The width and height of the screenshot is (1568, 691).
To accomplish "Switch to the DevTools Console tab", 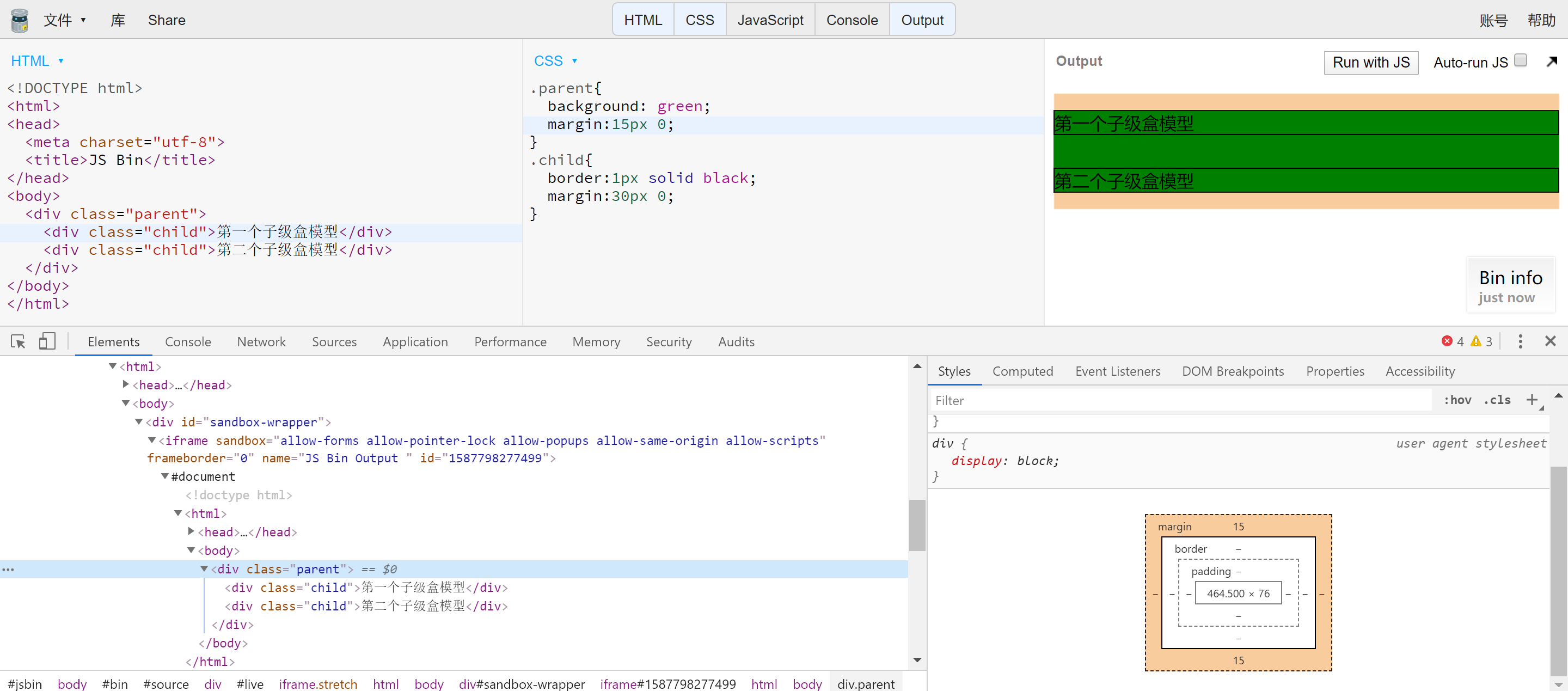I will click(187, 341).
